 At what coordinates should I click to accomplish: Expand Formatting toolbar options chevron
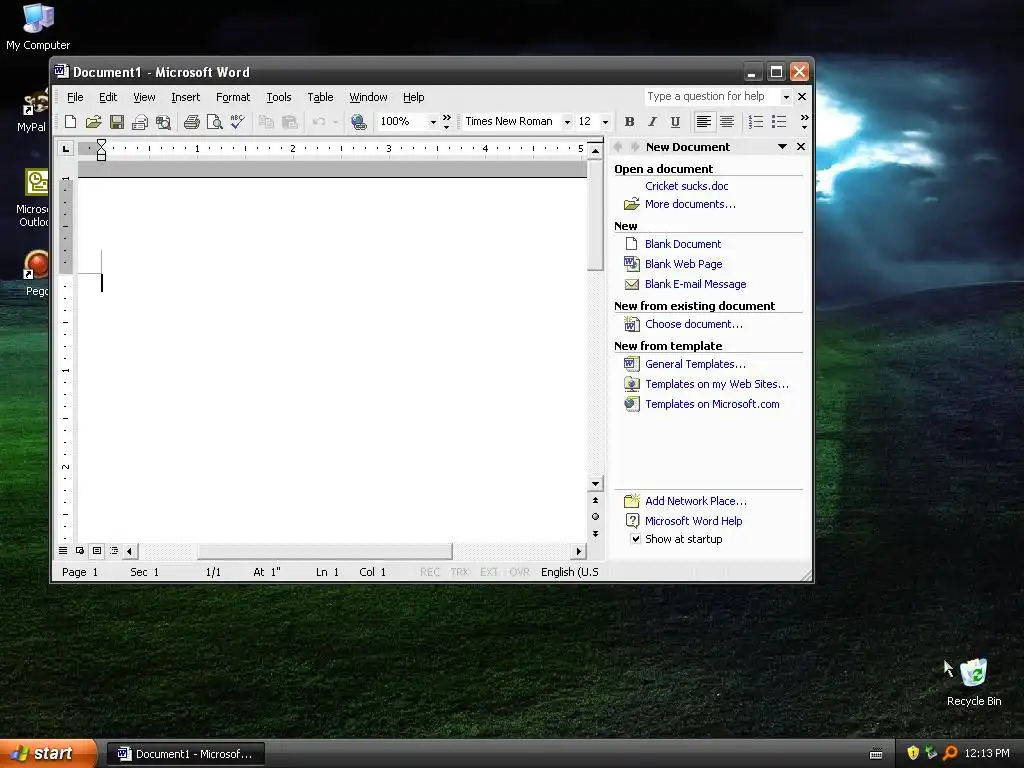(805, 121)
